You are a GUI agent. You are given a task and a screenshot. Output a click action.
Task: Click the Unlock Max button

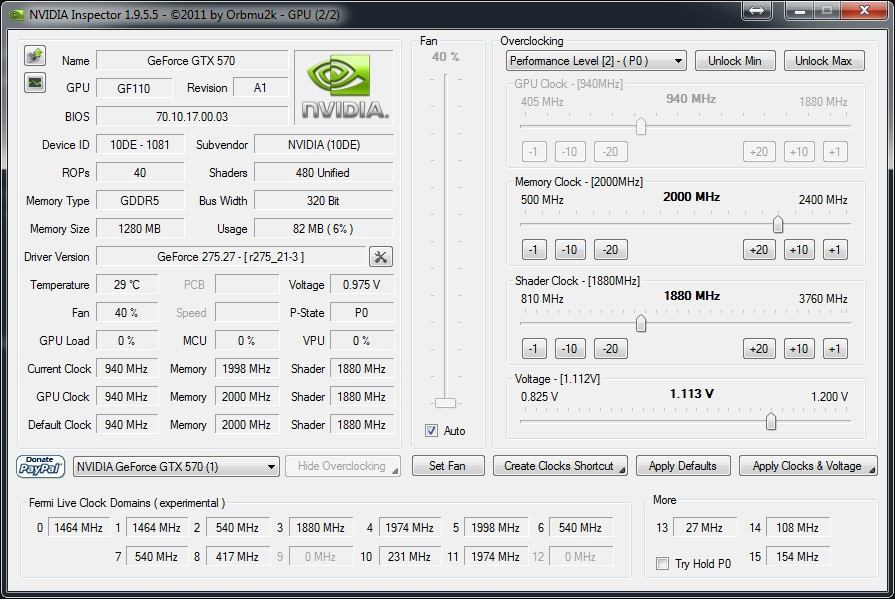[x=824, y=61]
